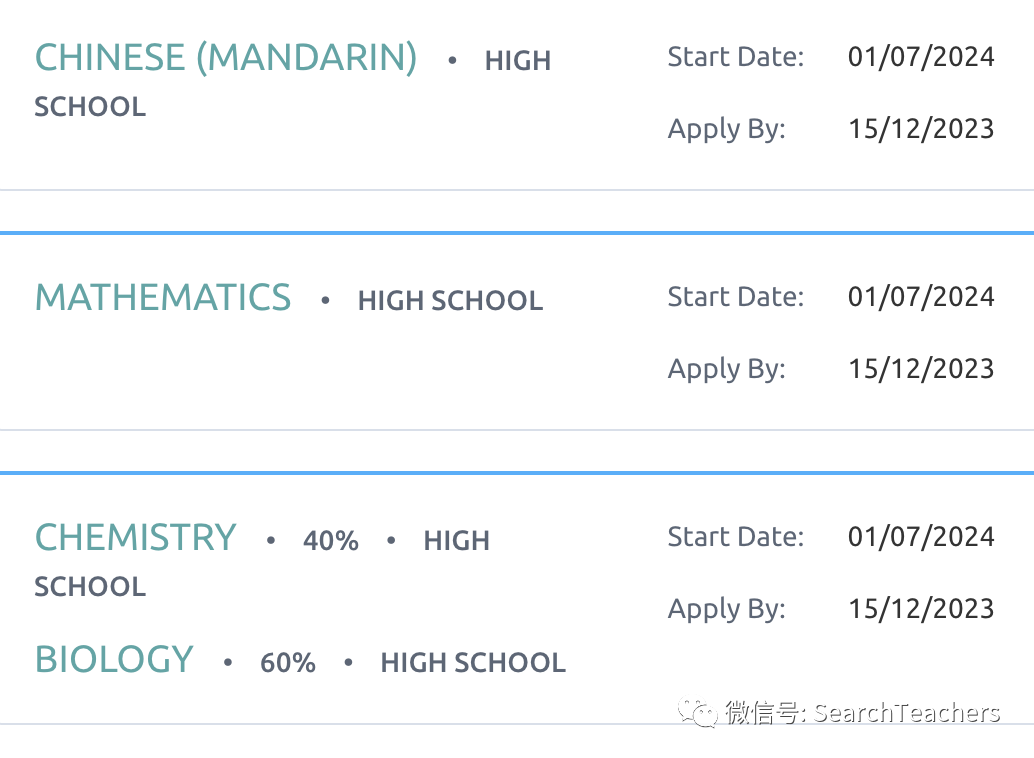Click the Chemistry listing Start Date value
Screen dimensions: 1034x758
pos(921,538)
